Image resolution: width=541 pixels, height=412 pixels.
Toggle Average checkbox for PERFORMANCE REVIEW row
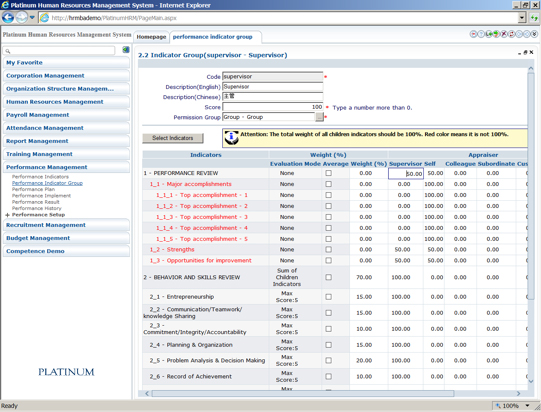pyautogui.click(x=328, y=173)
